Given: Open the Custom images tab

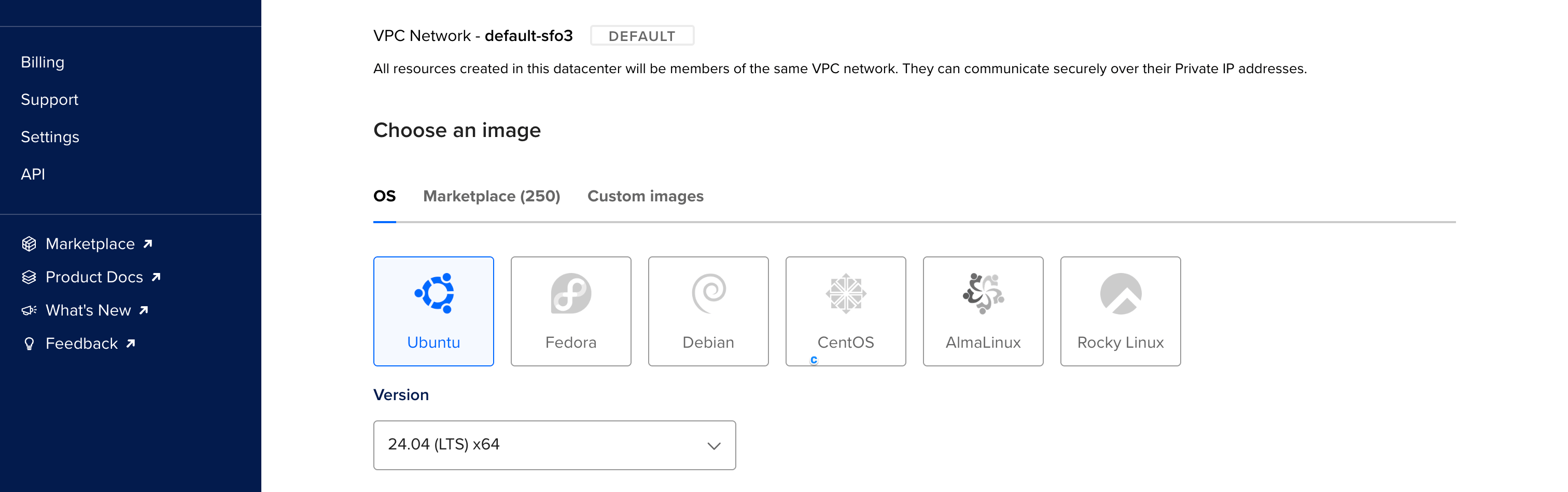Looking at the screenshot, I should coord(645,196).
